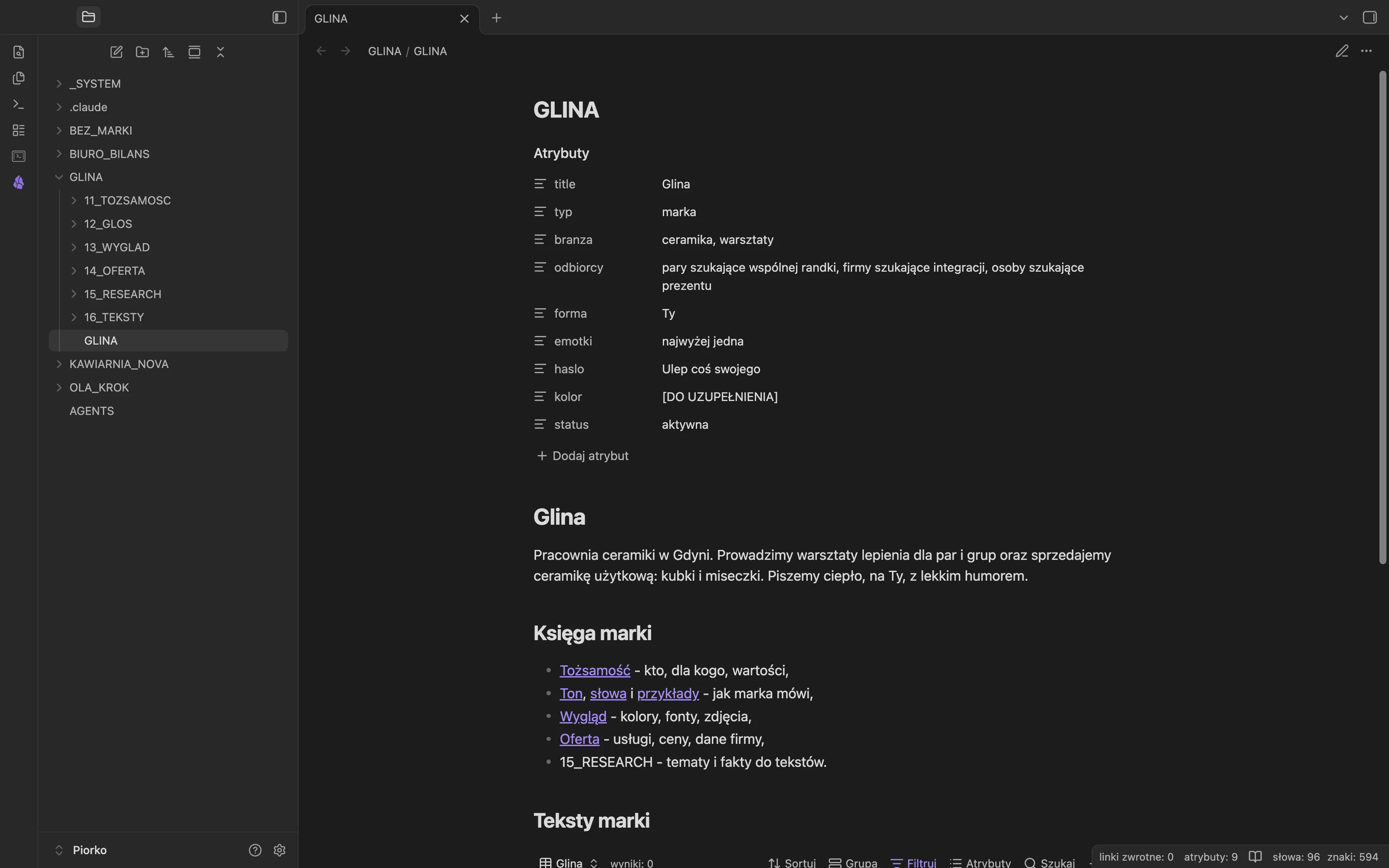Click the purple plugin ribbon icon
Image resolution: width=1389 pixels, height=868 pixels.
point(19,183)
